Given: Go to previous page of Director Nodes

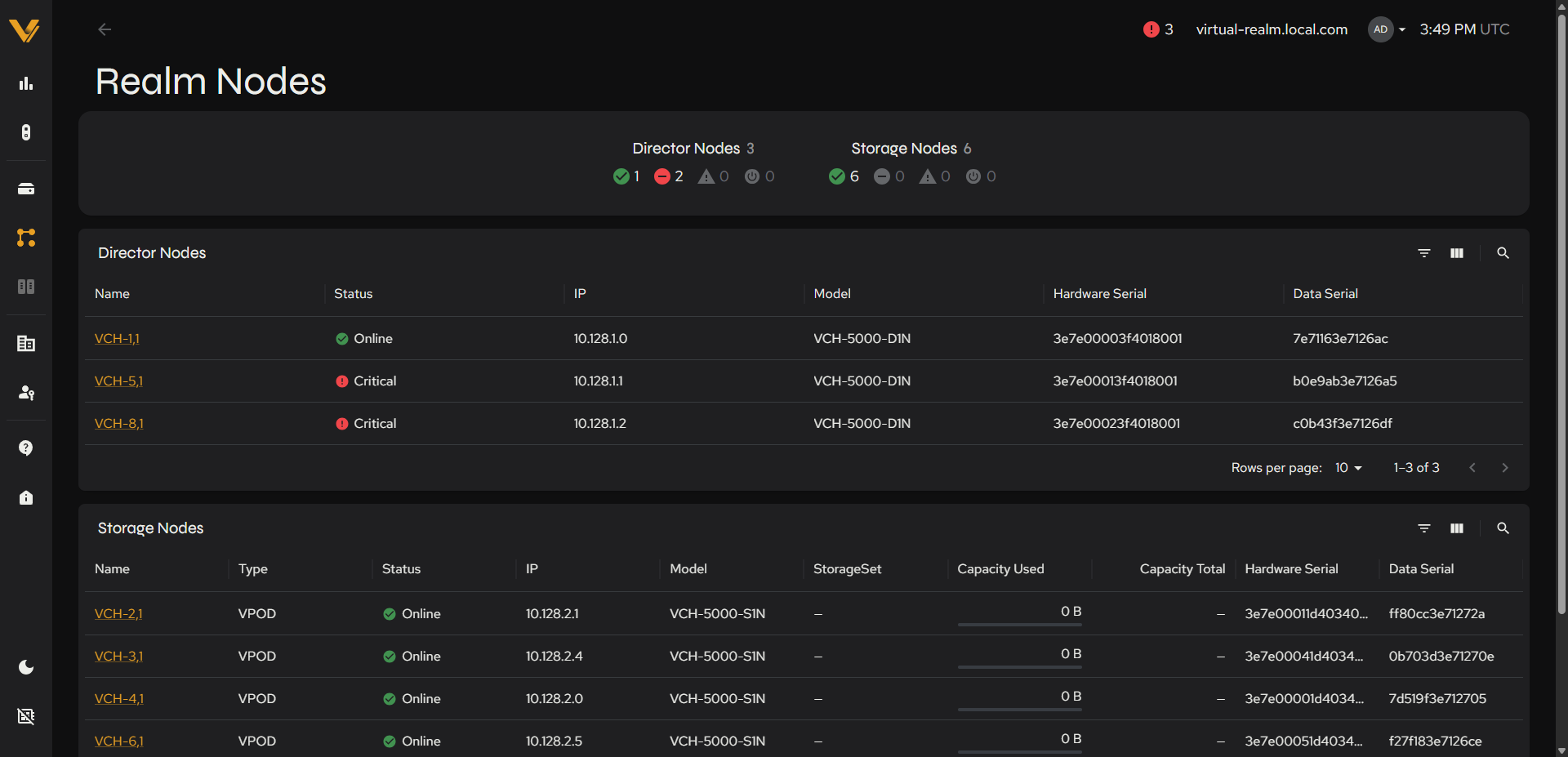Looking at the screenshot, I should tap(1472, 468).
